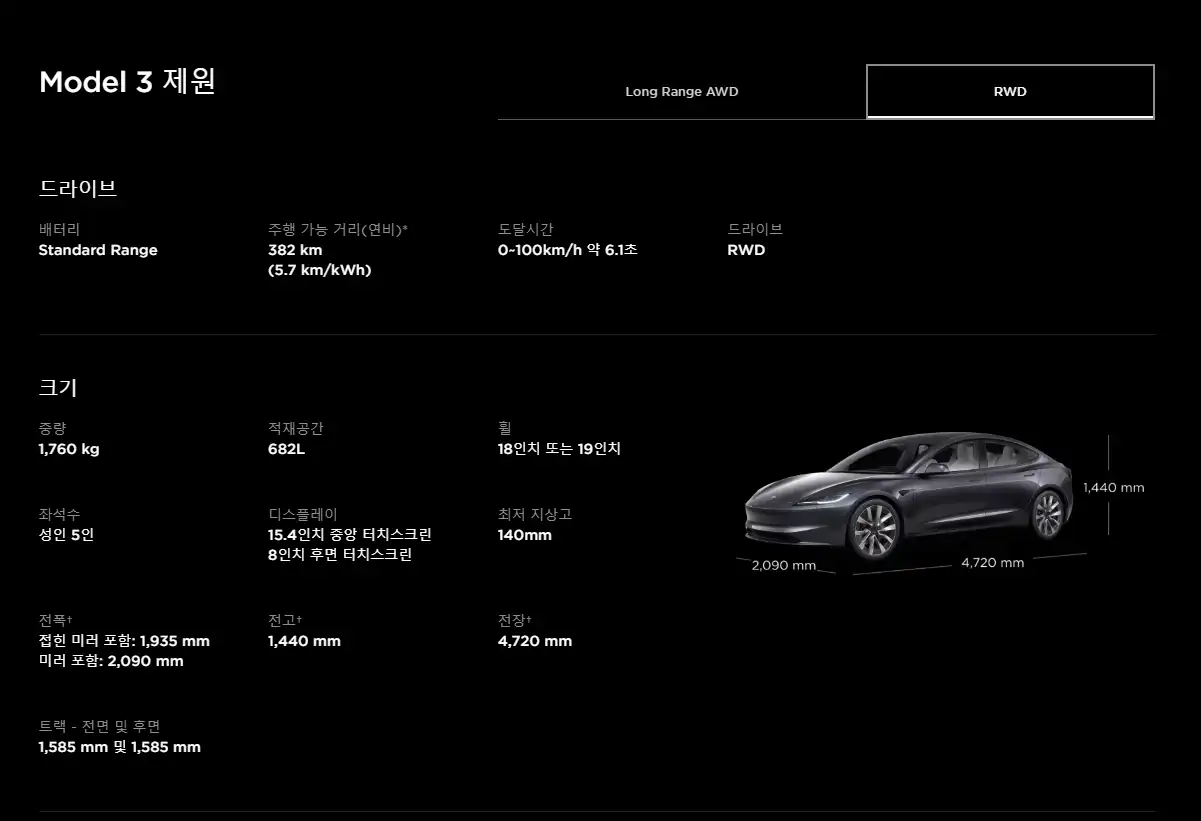Click the '최저 지상고' label
This screenshot has height=821, width=1201.
pos(535,514)
